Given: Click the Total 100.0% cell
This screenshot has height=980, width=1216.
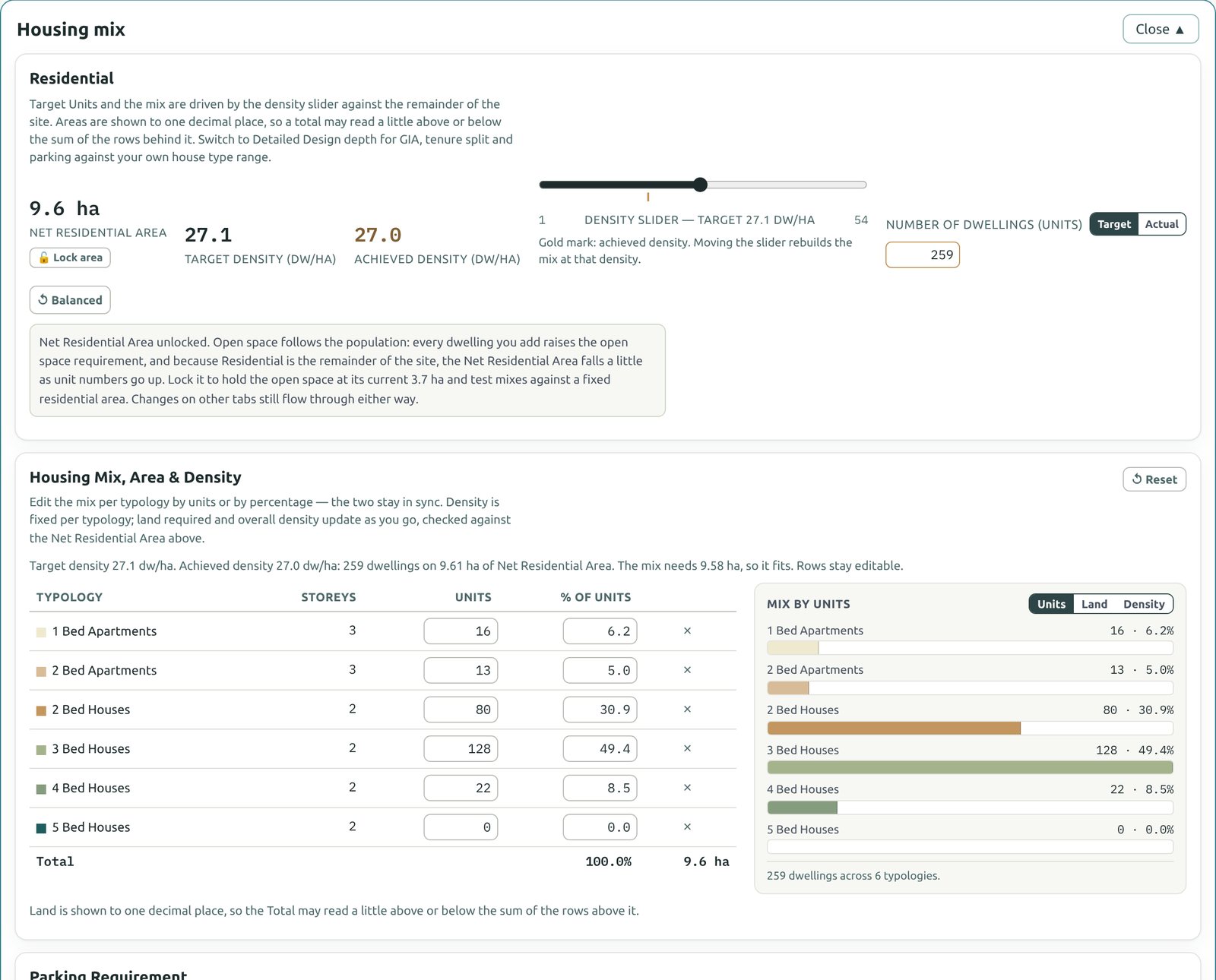Looking at the screenshot, I should (x=608, y=861).
